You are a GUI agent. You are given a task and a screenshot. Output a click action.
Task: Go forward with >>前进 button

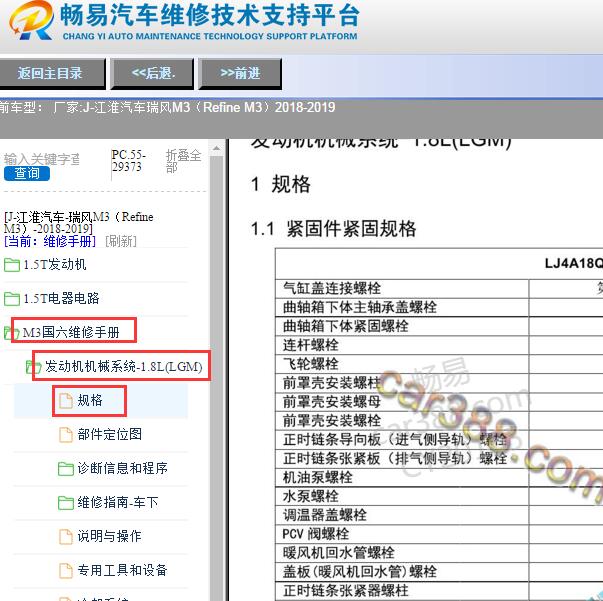pos(240,73)
